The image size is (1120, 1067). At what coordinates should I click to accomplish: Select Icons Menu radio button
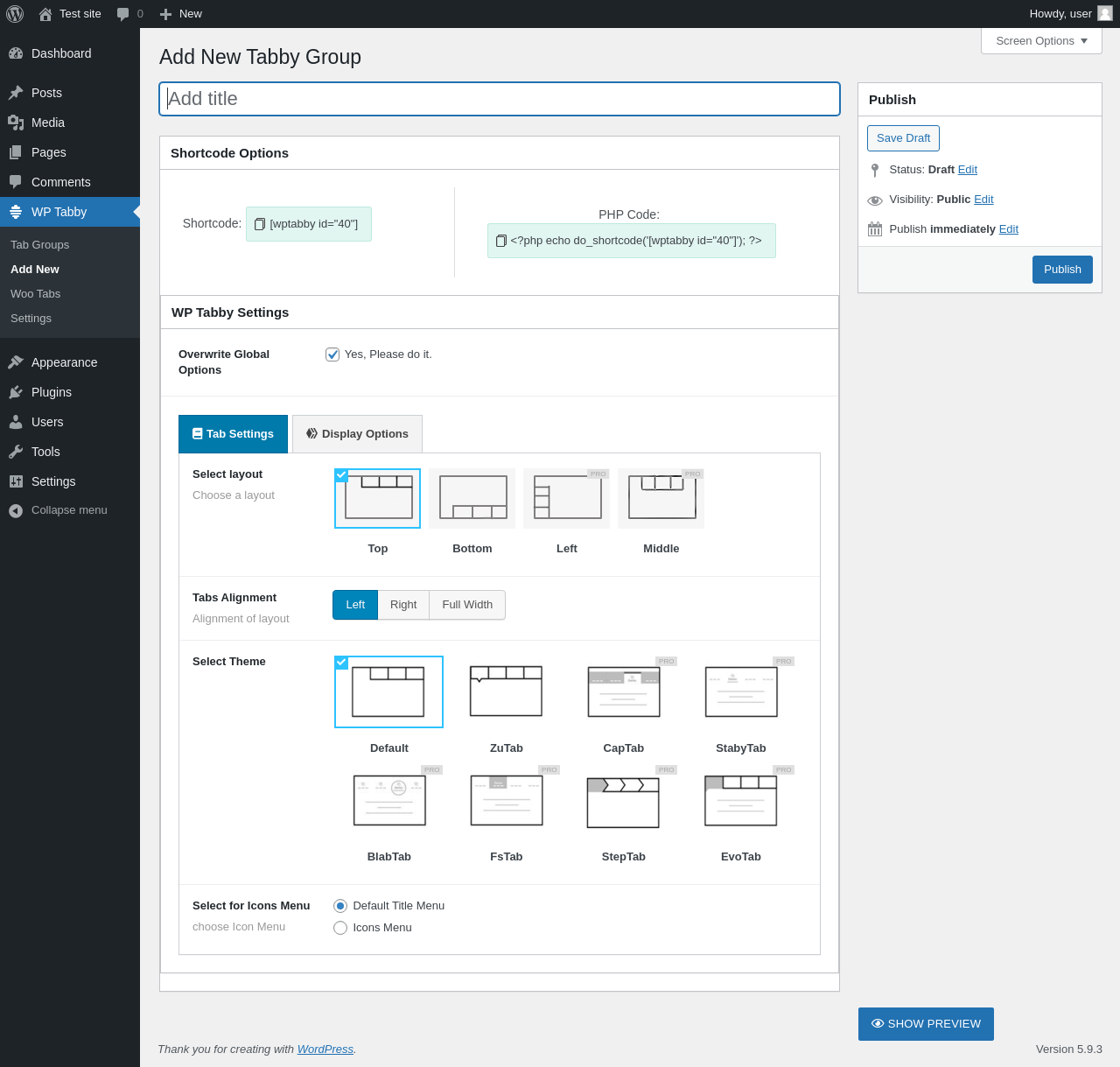point(340,928)
